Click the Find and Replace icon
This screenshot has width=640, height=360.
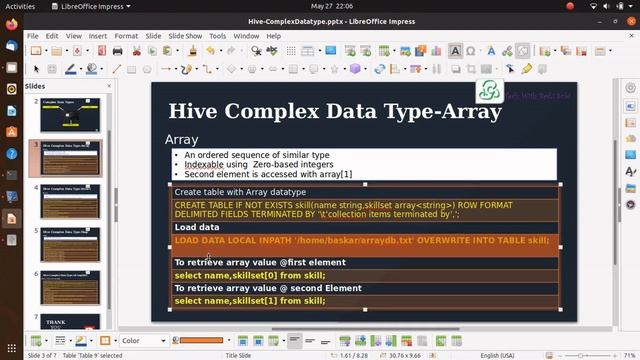[x=256, y=51]
